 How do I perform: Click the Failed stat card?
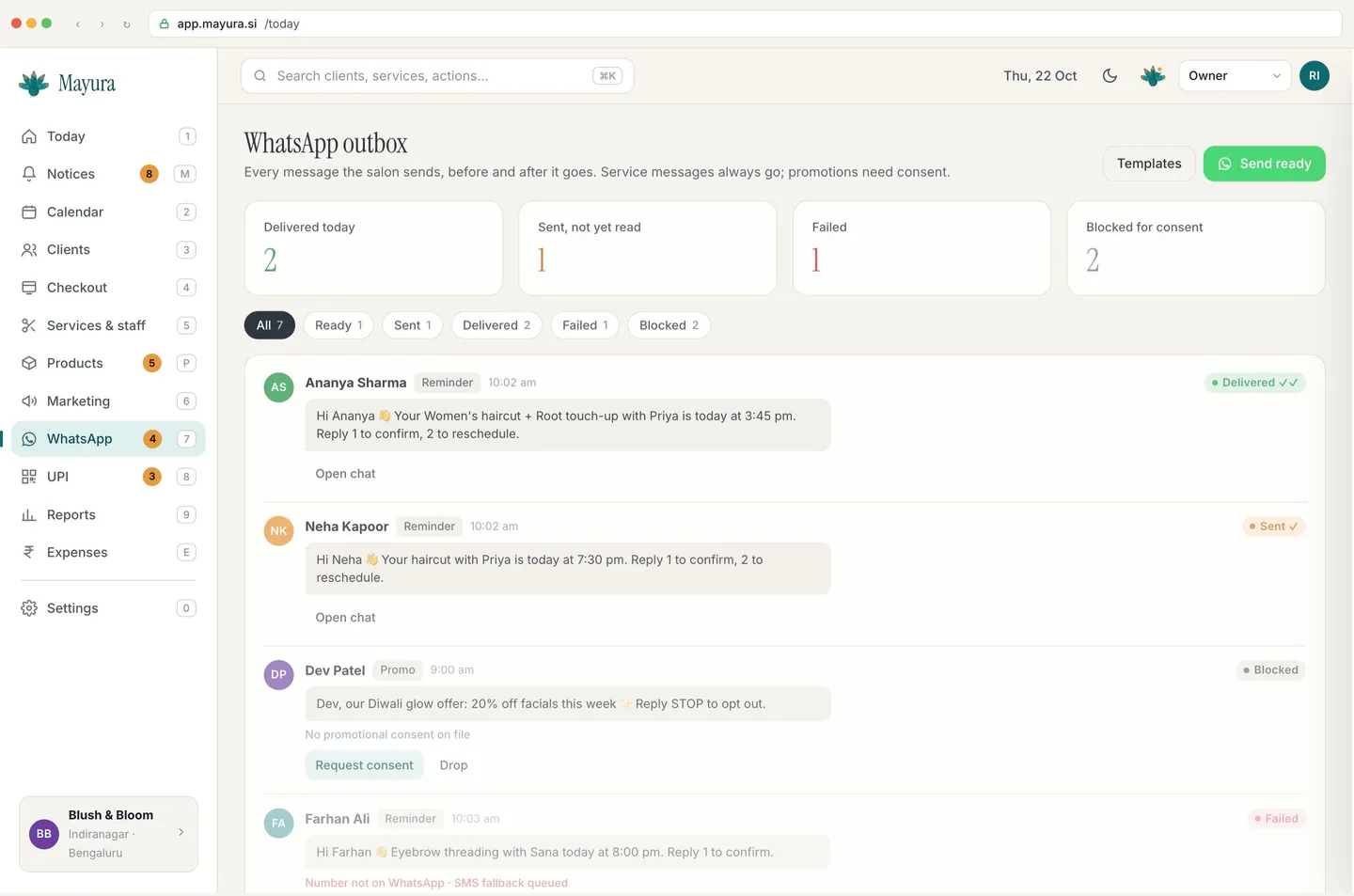(921, 248)
